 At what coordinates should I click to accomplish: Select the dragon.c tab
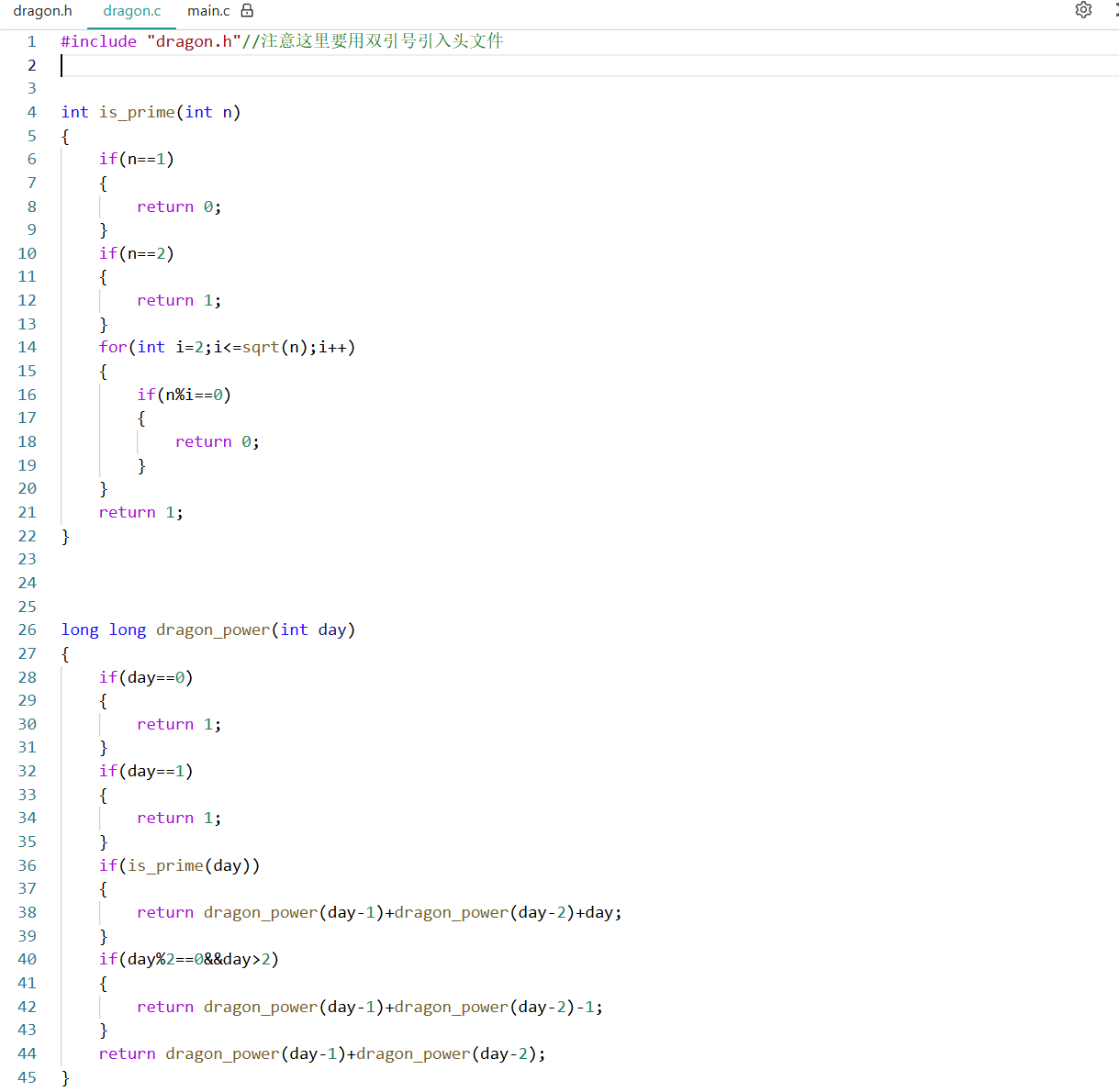(x=132, y=11)
